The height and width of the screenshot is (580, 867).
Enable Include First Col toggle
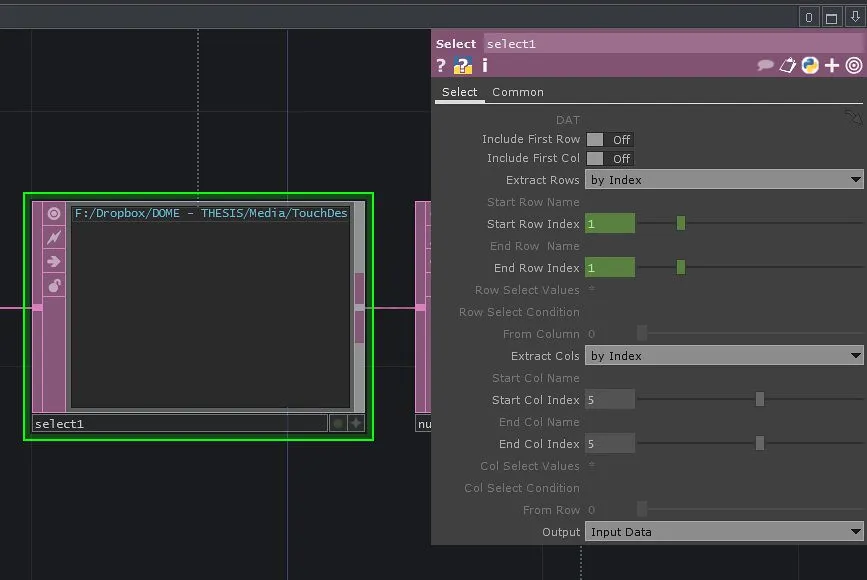[x=609, y=159]
